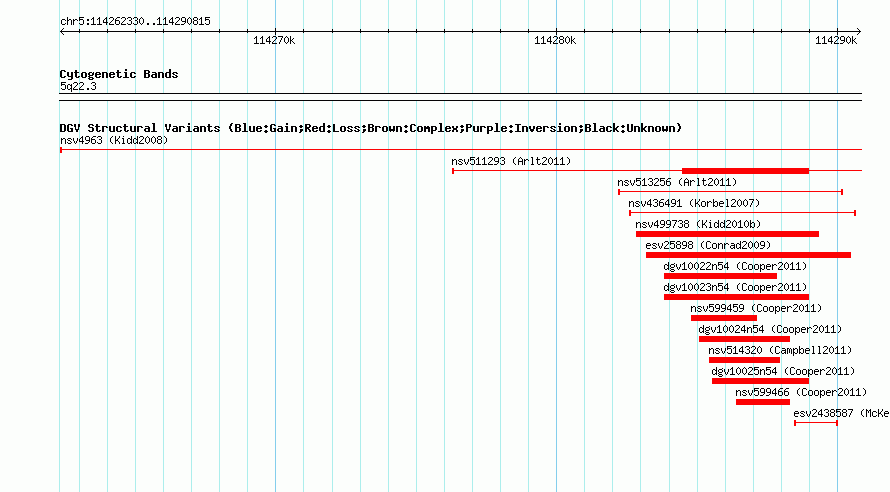The width and height of the screenshot is (890, 492).
Task: Click the 5q22.3 band label
Action: tap(78, 87)
